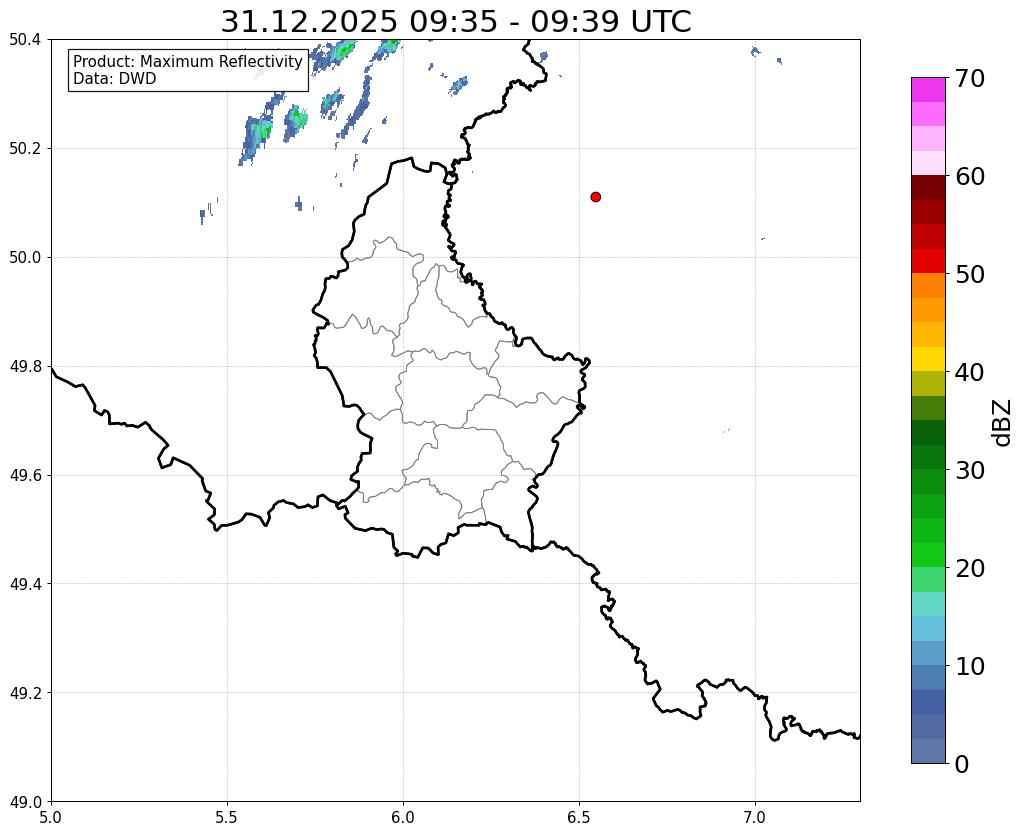Click the latitude axis label 50.2
Viewport: 1023px width, 834px height.
coord(25,149)
